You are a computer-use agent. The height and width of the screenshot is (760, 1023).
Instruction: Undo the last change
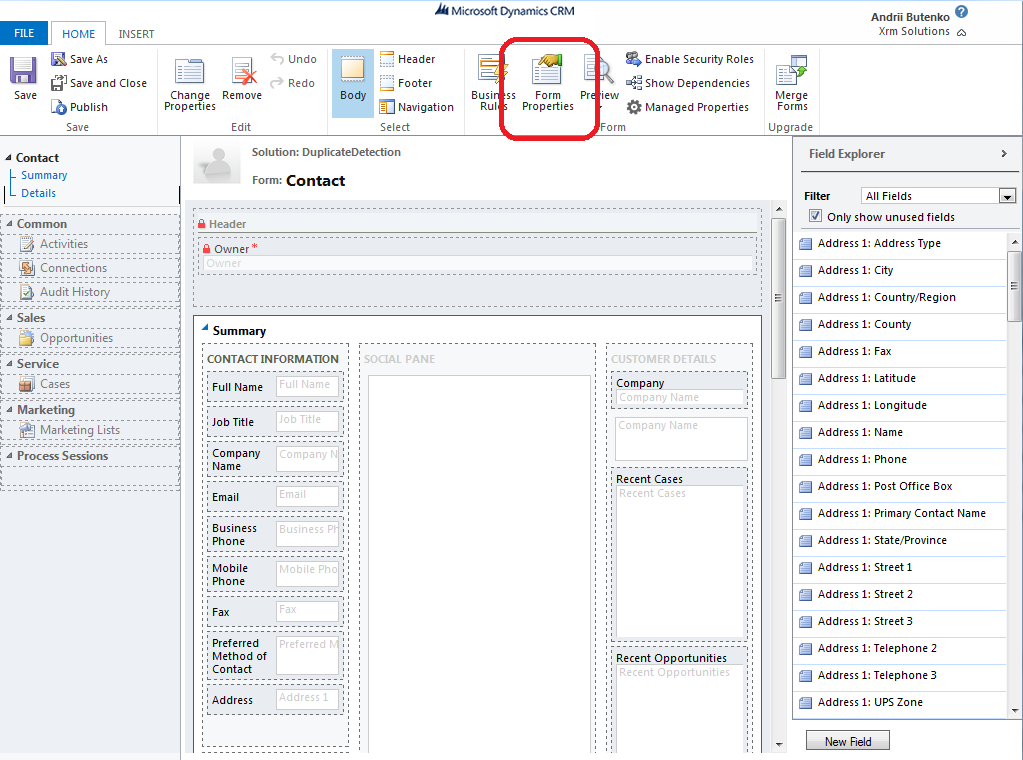pyautogui.click(x=294, y=59)
